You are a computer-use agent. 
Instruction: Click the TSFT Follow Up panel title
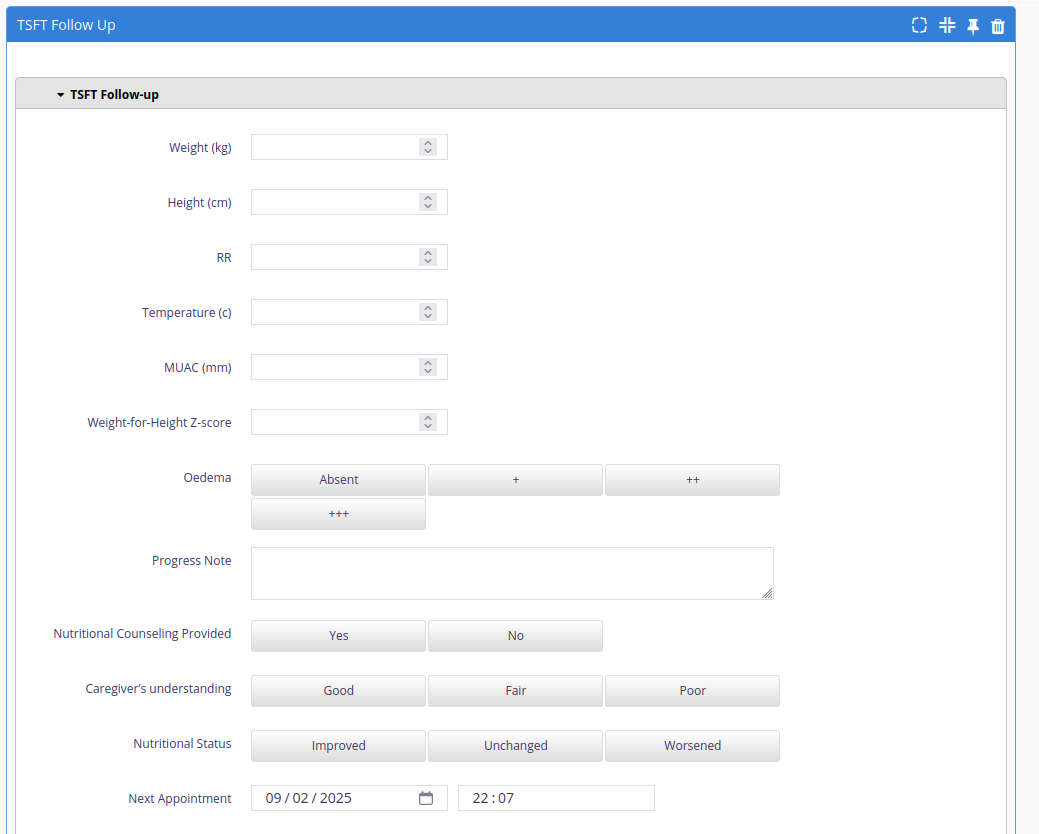tap(66, 25)
